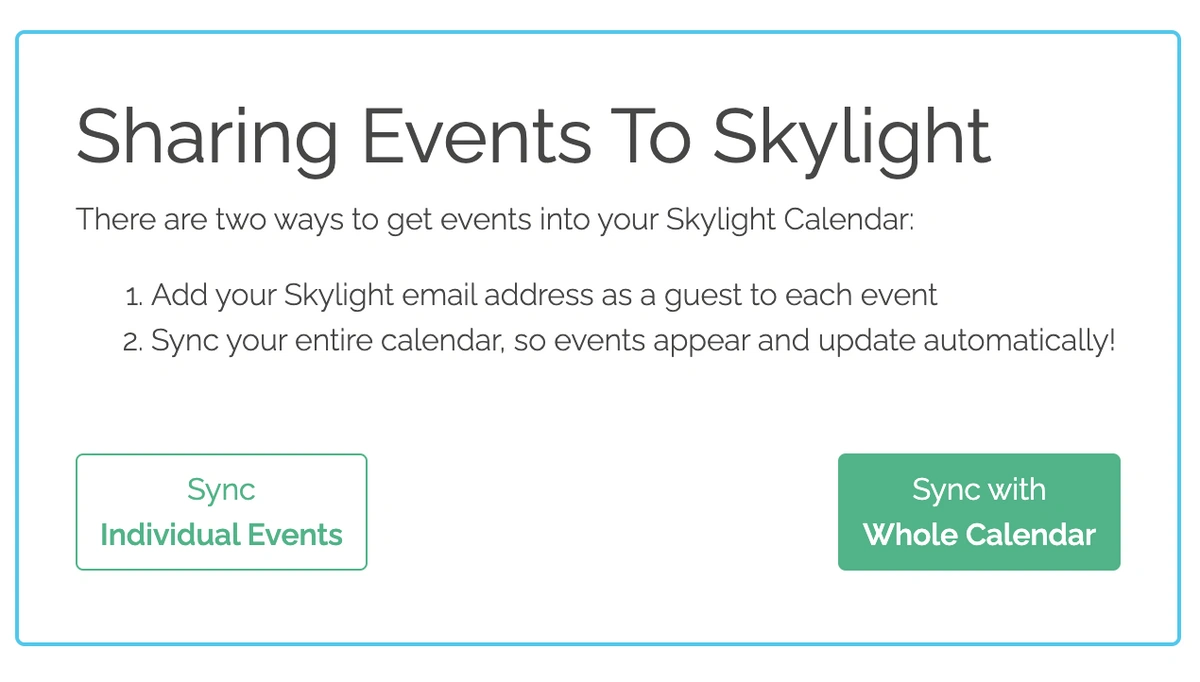Click the 'Sync' word in outlined button

(x=221, y=490)
